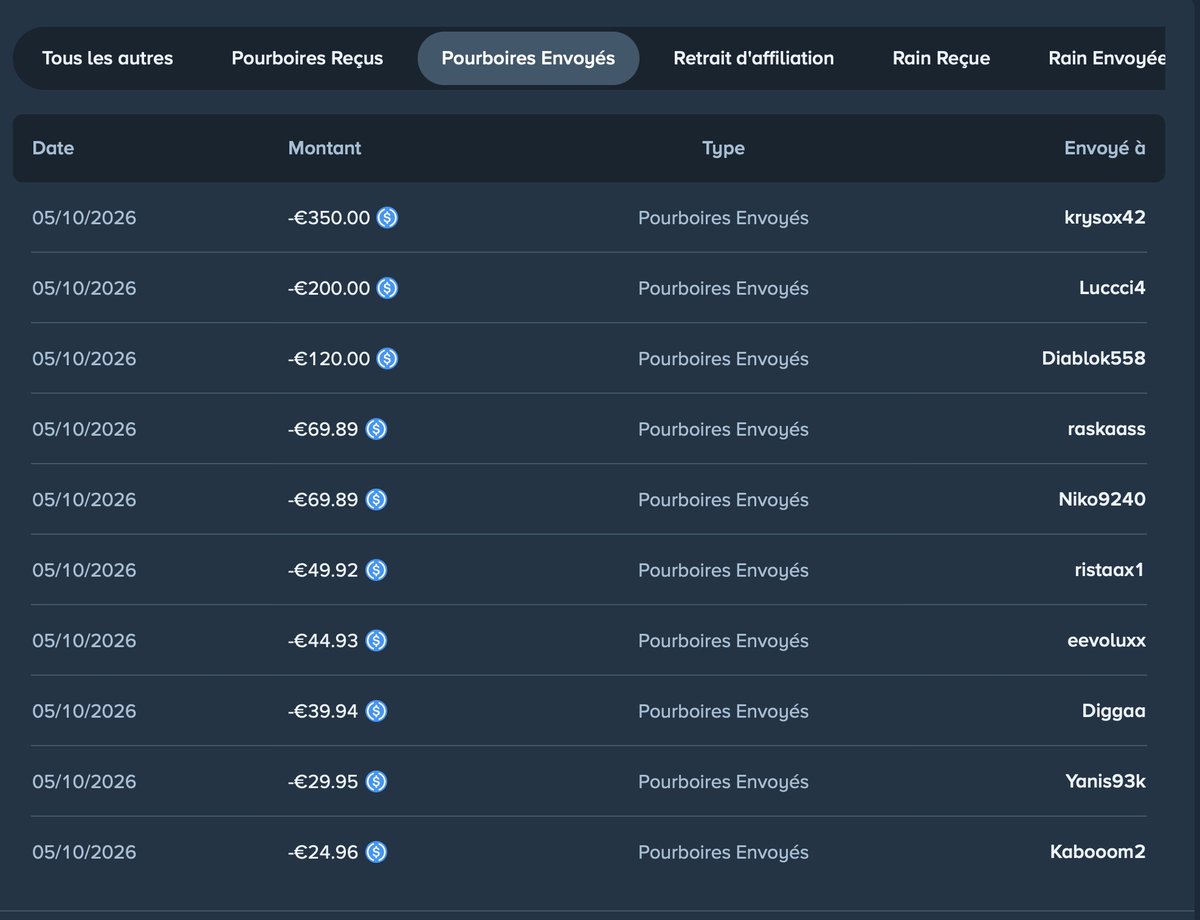Image resolution: width=1200 pixels, height=920 pixels.
Task: Select the -€29.95 amount
Action: pos(323,781)
